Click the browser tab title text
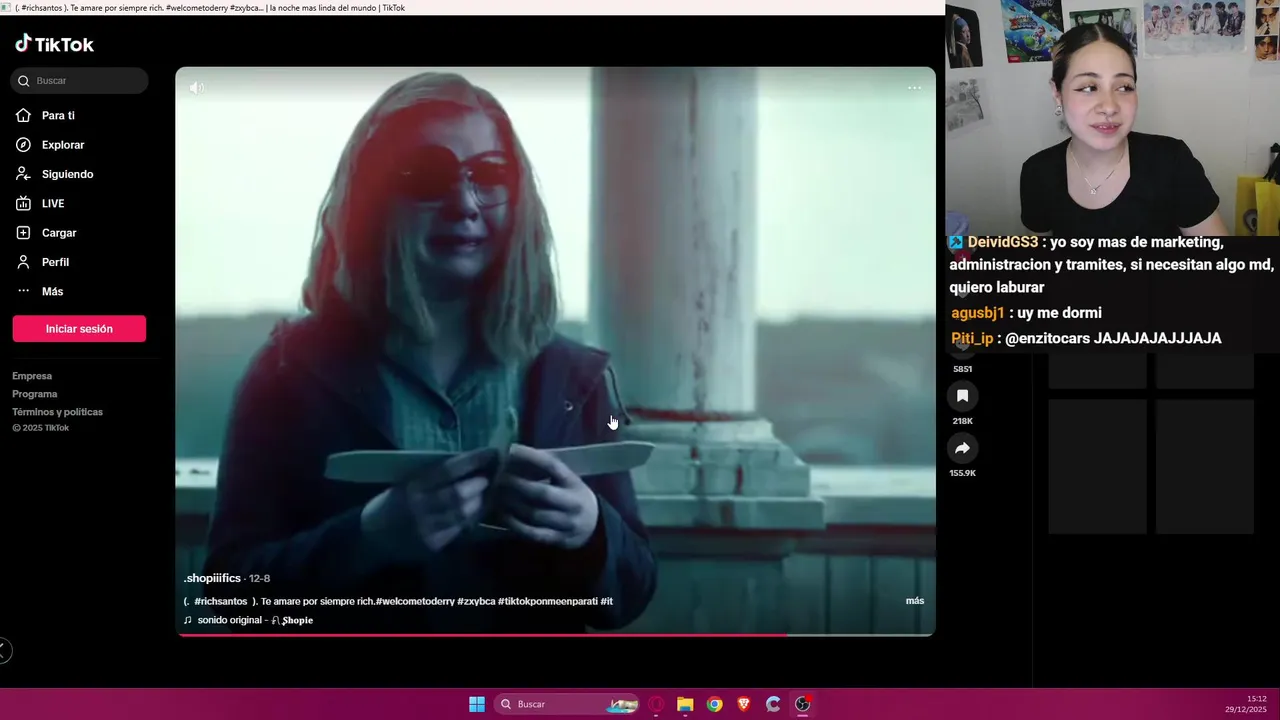This screenshot has width=1280, height=720. (x=210, y=8)
